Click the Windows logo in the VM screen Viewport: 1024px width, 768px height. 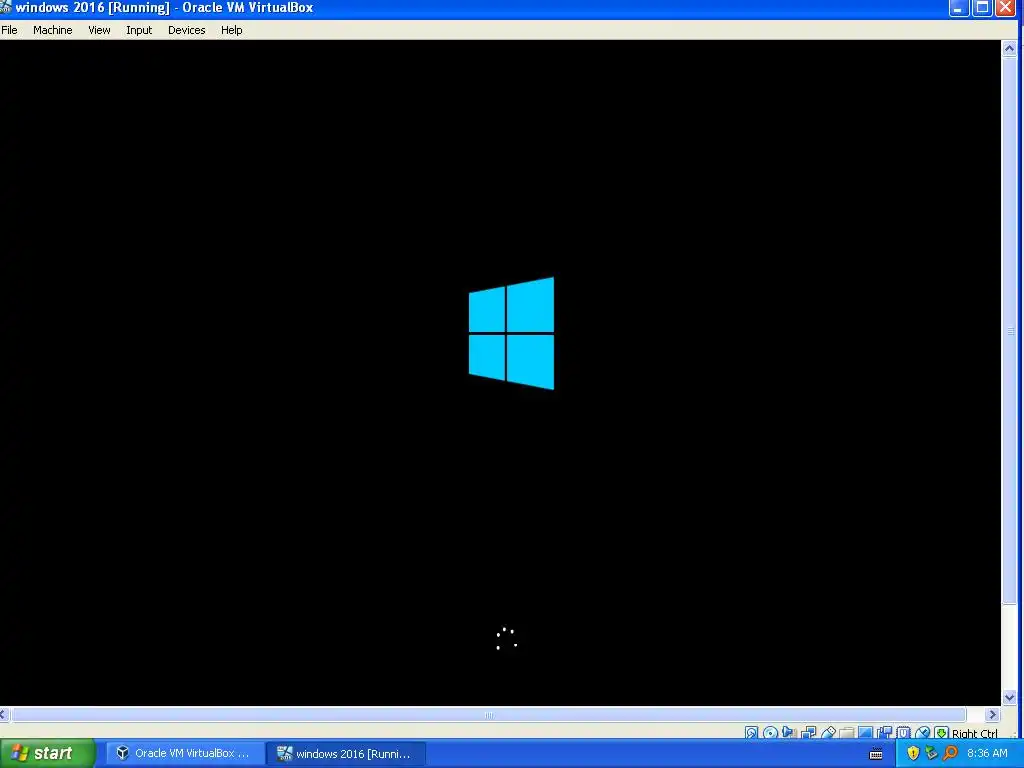(511, 333)
